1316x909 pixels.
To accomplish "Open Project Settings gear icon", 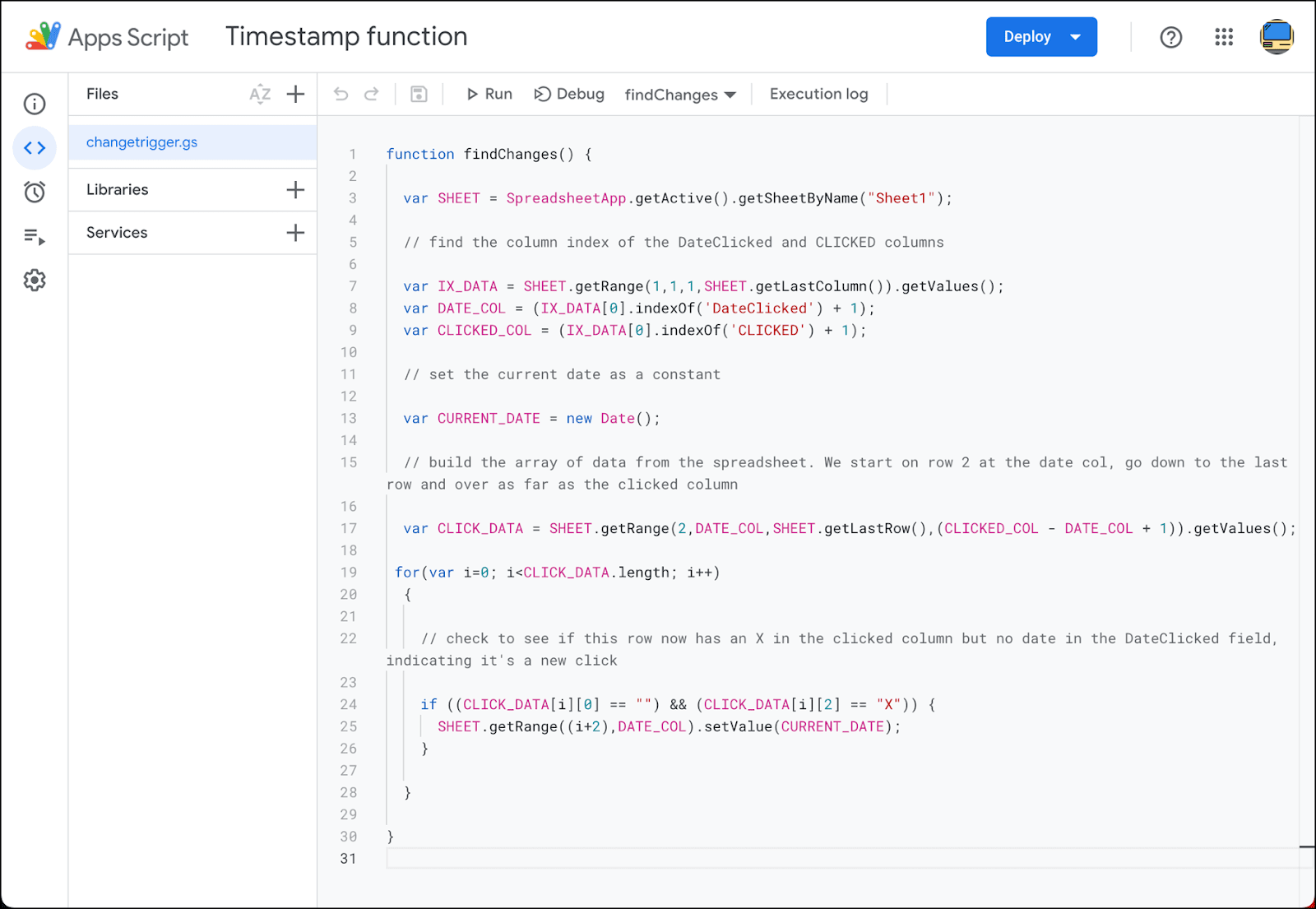I will coord(35,281).
